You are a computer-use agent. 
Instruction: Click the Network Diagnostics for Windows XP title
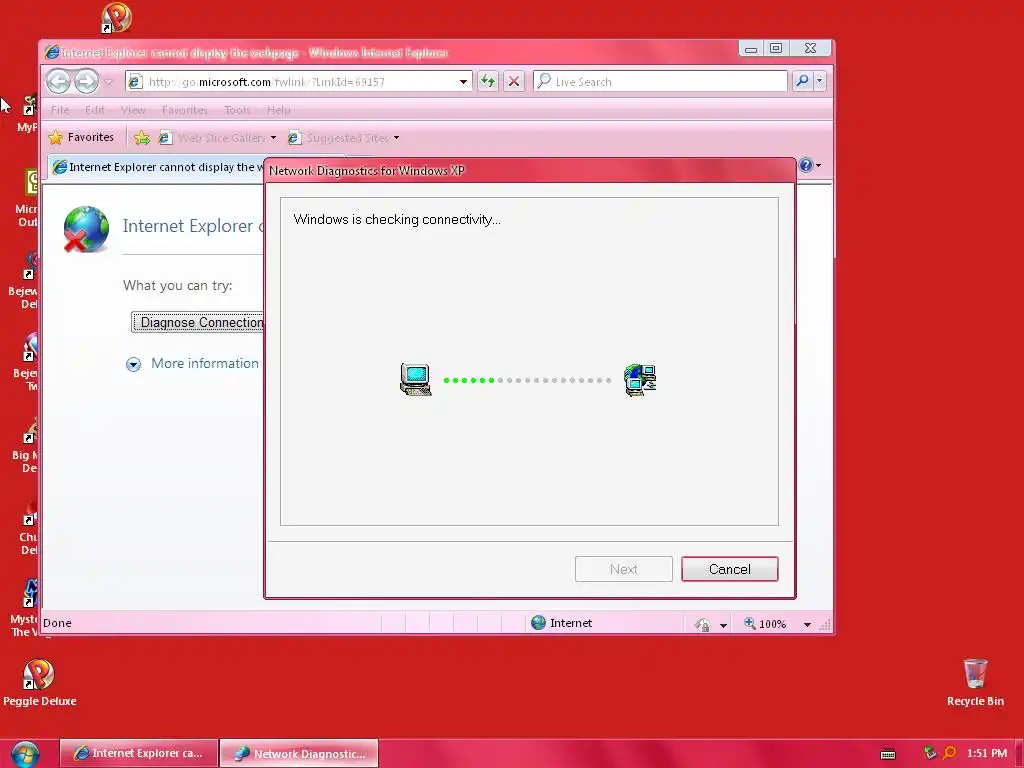point(366,170)
